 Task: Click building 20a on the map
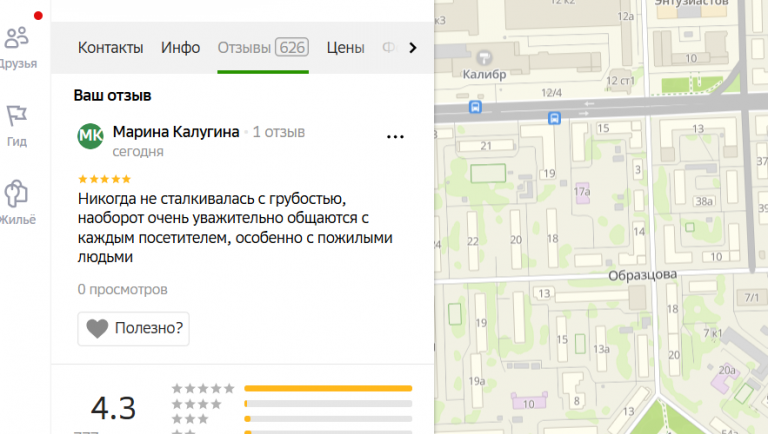click(727, 370)
